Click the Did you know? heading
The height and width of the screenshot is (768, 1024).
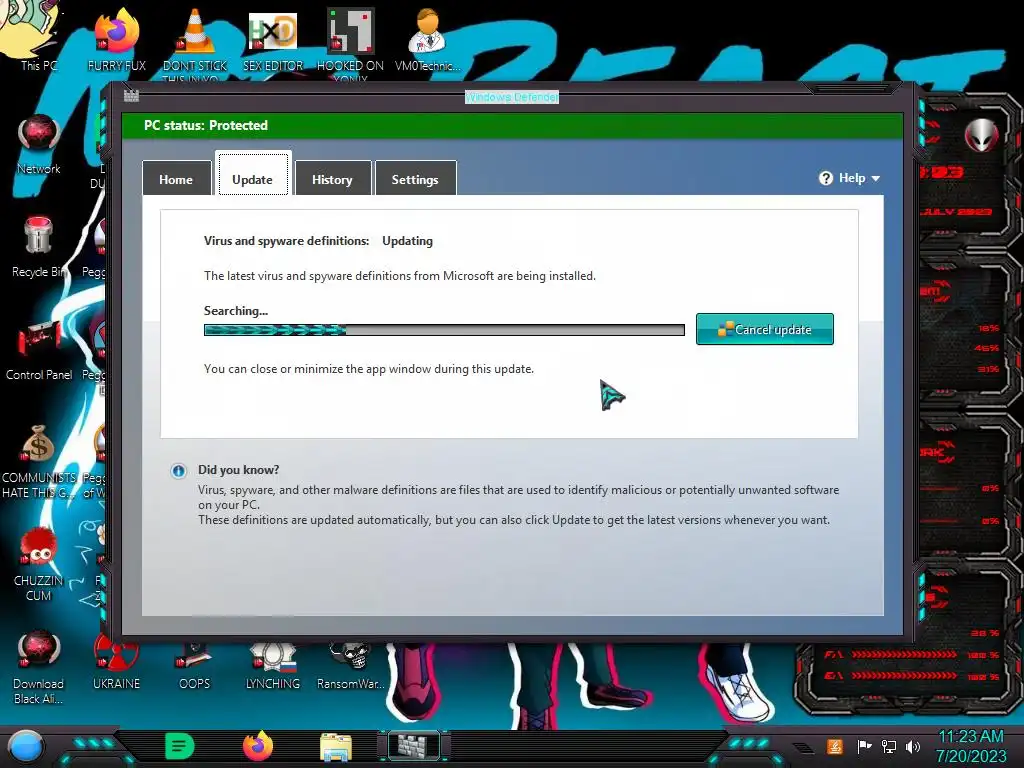tap(238, 470)
